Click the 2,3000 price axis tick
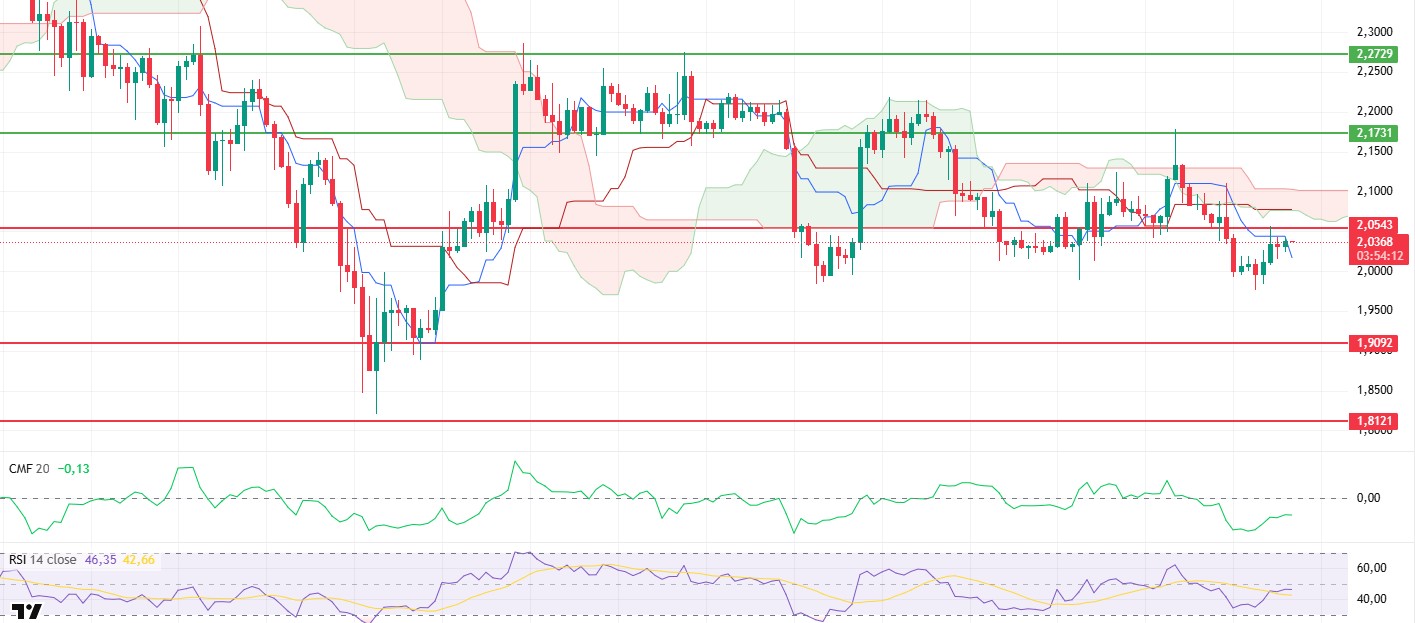 click(1375, 31)
